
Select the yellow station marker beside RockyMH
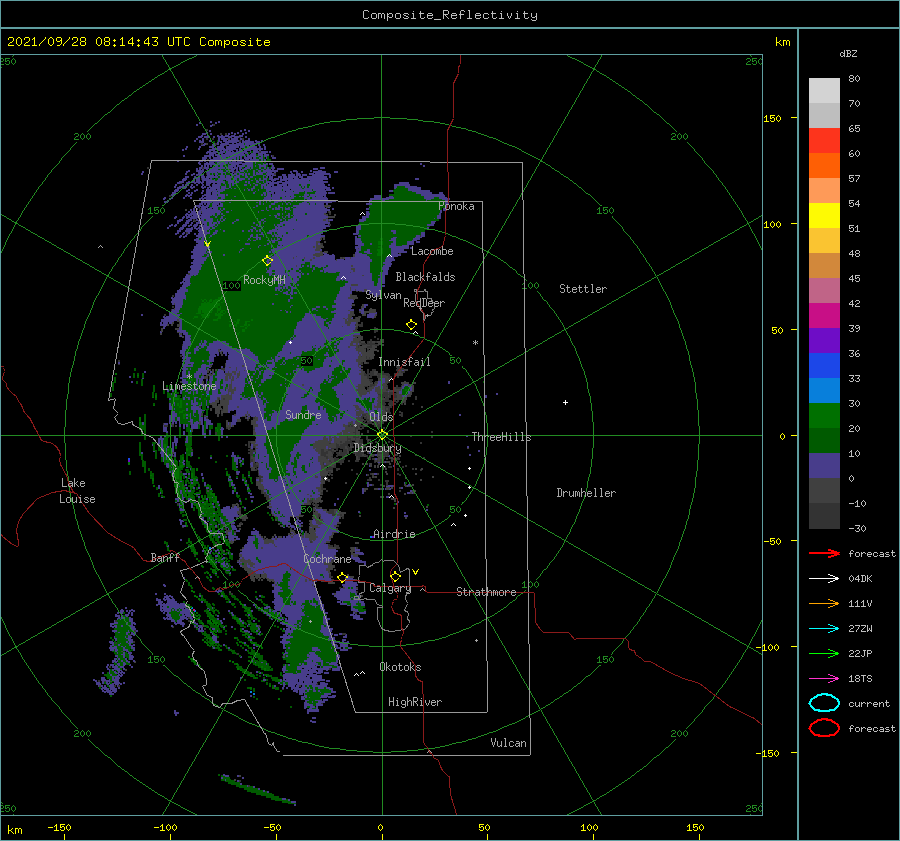pos(267,261)
